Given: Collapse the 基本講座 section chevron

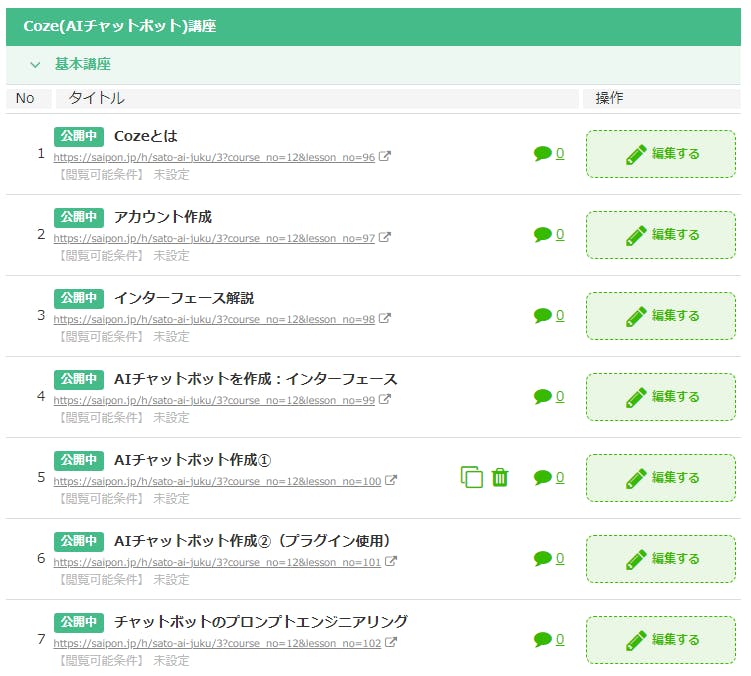Looking at the screenshot, I should [x=35, y=64].
